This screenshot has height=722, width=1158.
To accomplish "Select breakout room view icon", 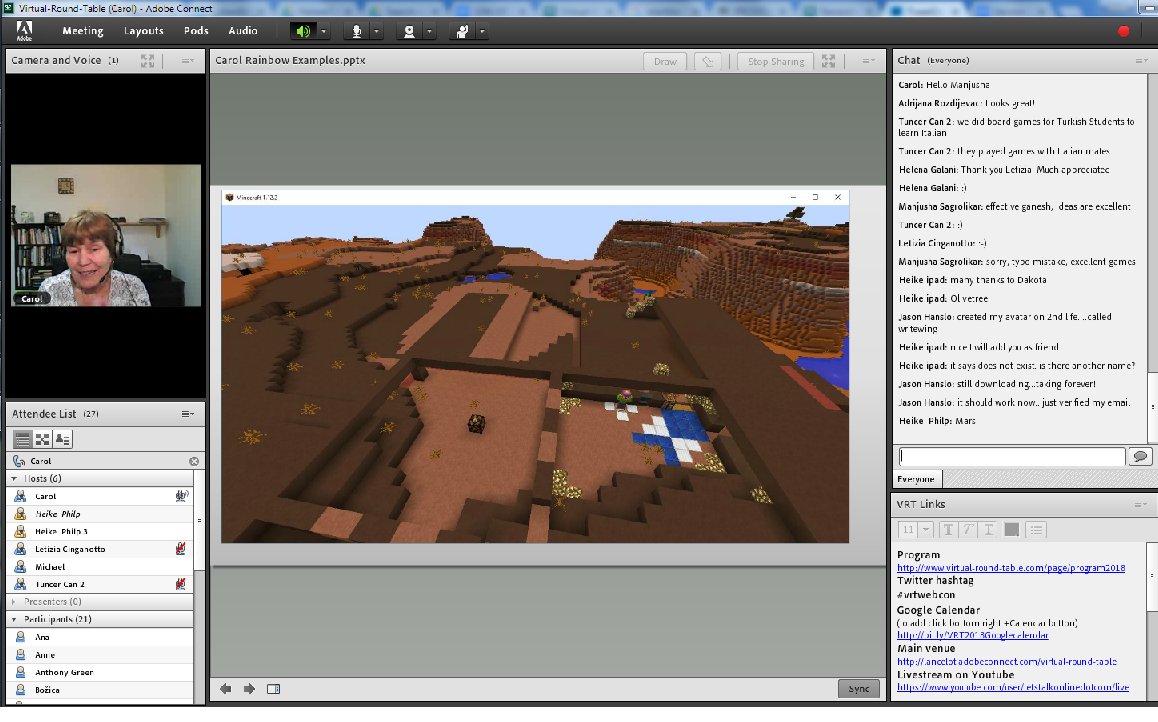I will tap(43, 439).
